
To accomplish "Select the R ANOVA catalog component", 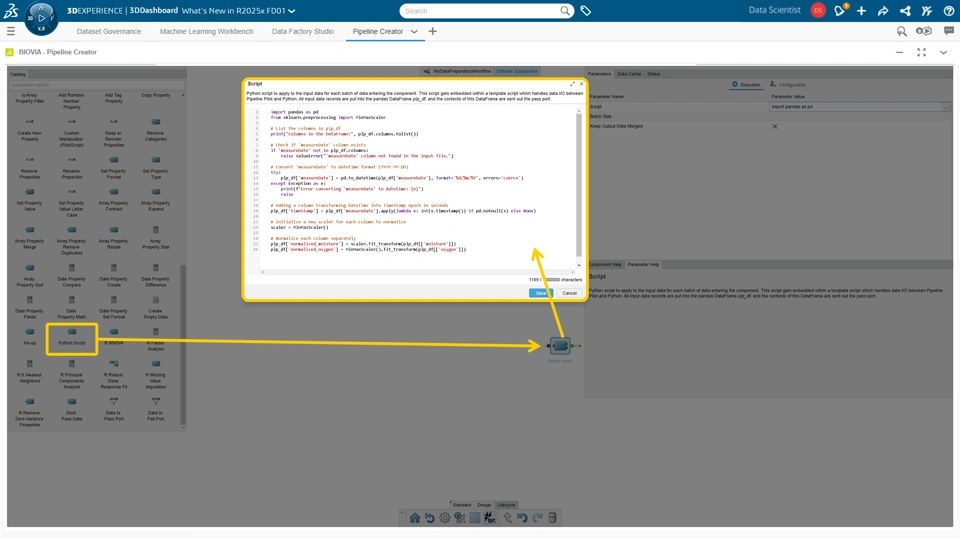I will pyautogui.click(x=114, y=337).
